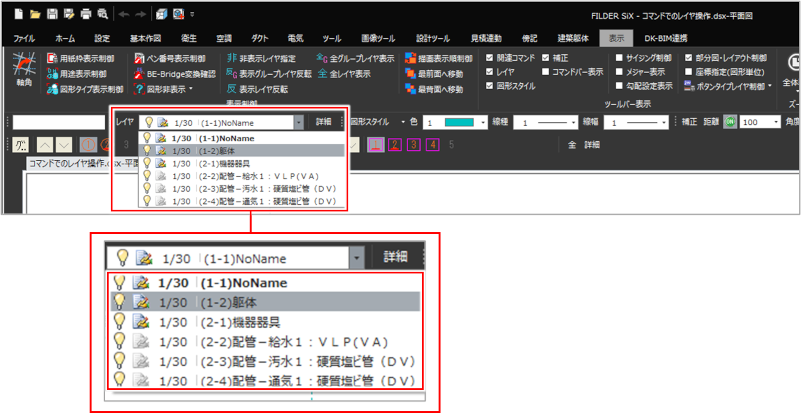Open the ホーム ribbon tab
Image resolution: width=801 pixels, height=413 pixels.
(65, 37)
